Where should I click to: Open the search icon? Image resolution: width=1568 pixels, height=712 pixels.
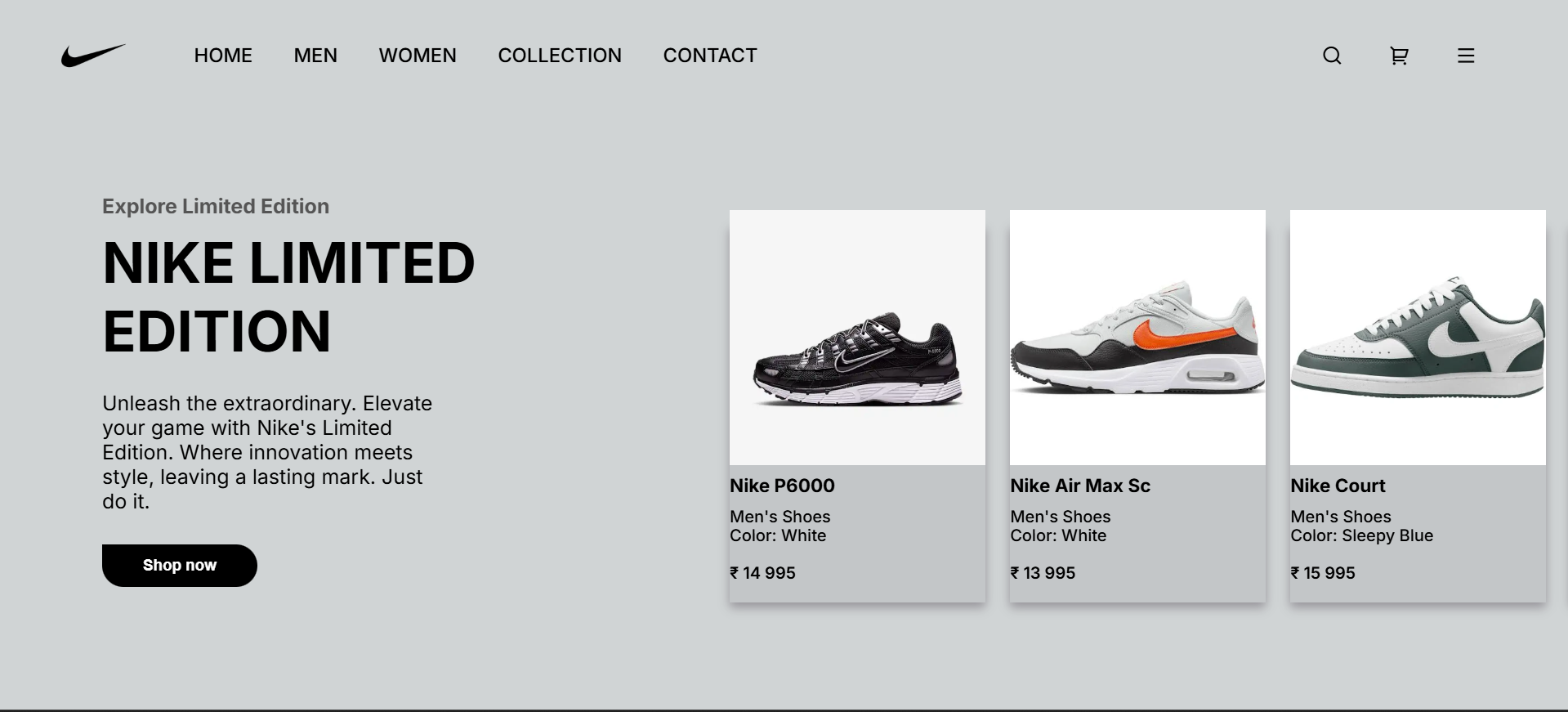tap(1332, 56)
